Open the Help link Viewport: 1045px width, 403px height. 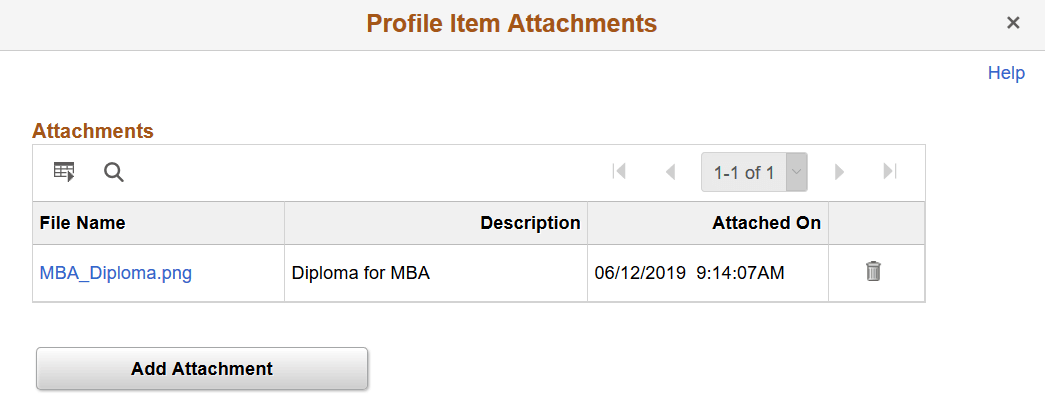click(x=1006, y=73)
